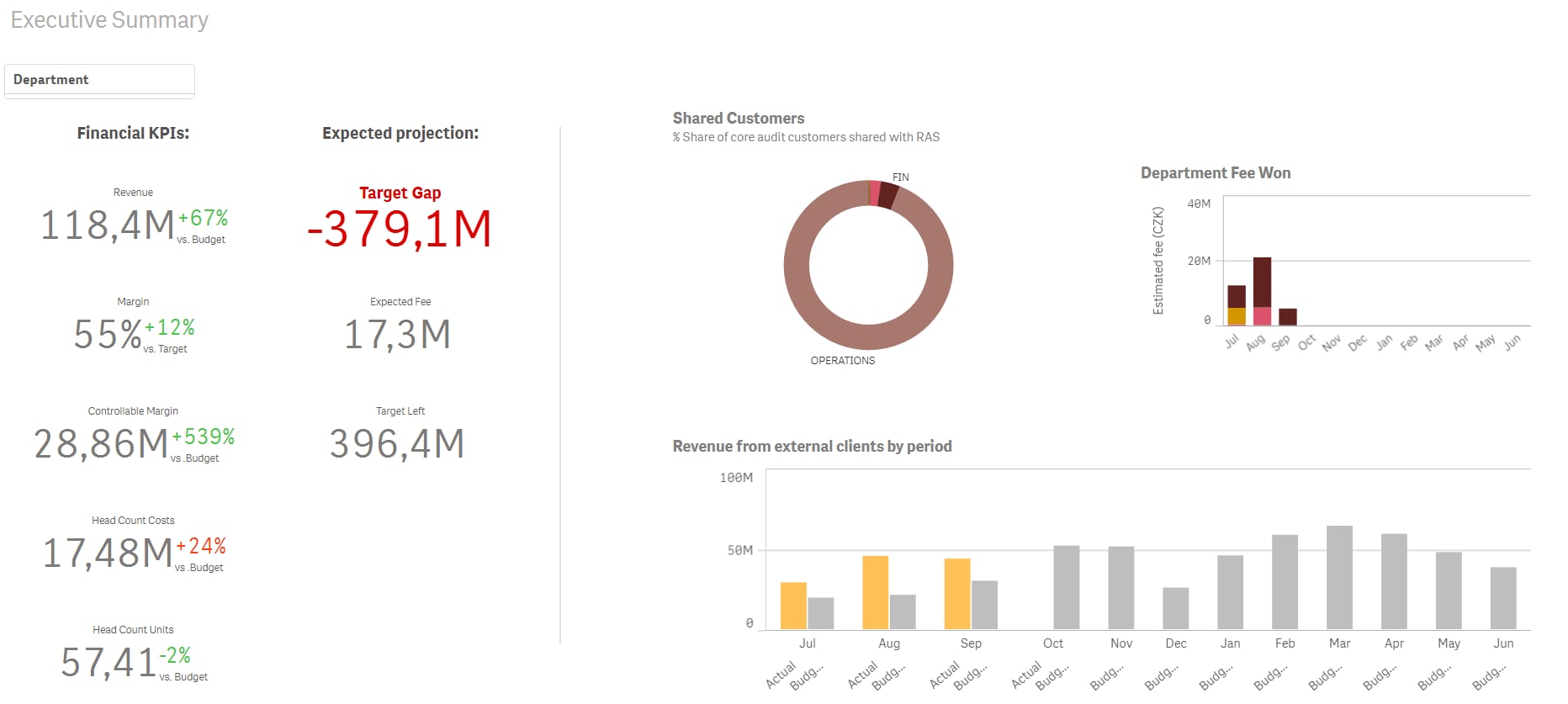Click the OPERATIONS label under the donut
The height and width of the screenshot is (704, 1568).
[842, 361]
